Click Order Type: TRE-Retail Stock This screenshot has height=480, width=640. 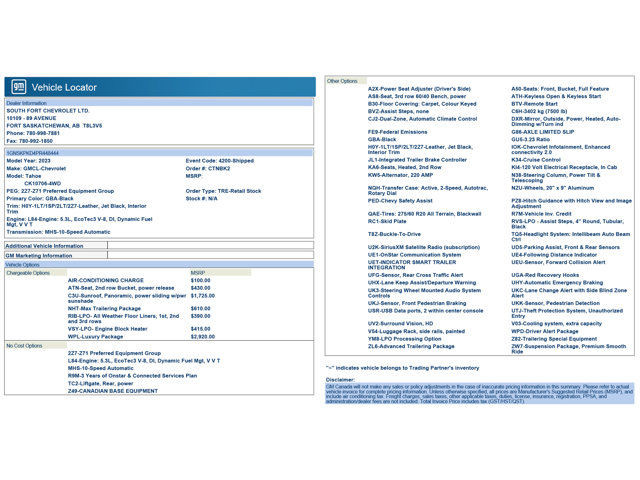(x=223, y=191)
